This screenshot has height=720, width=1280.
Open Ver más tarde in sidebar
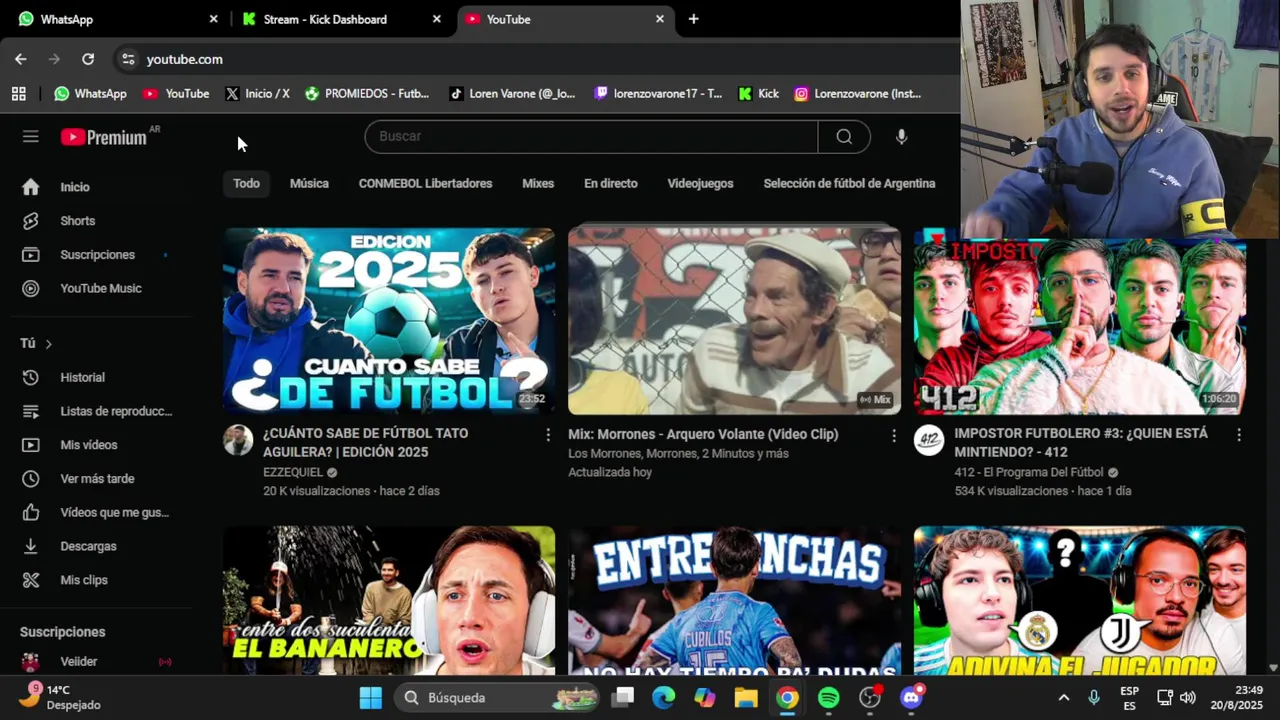[x=96, y=479]
